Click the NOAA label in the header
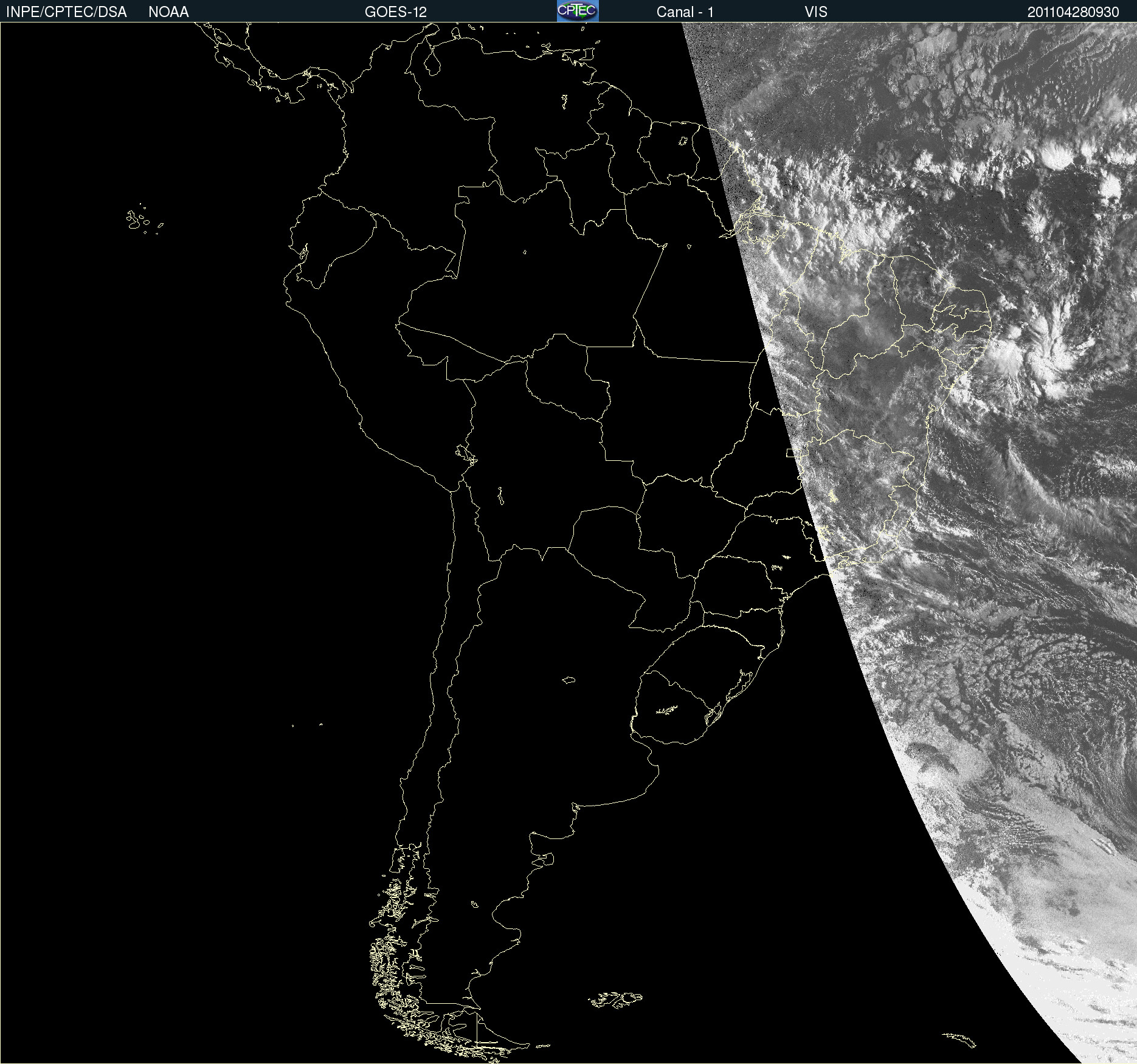 [168, 12]
